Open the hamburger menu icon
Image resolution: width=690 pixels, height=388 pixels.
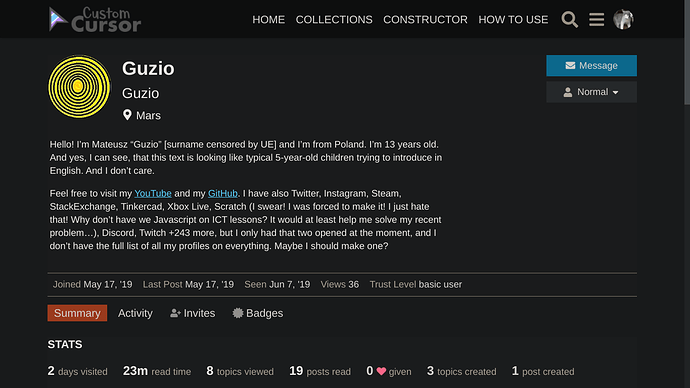point(596,19)
